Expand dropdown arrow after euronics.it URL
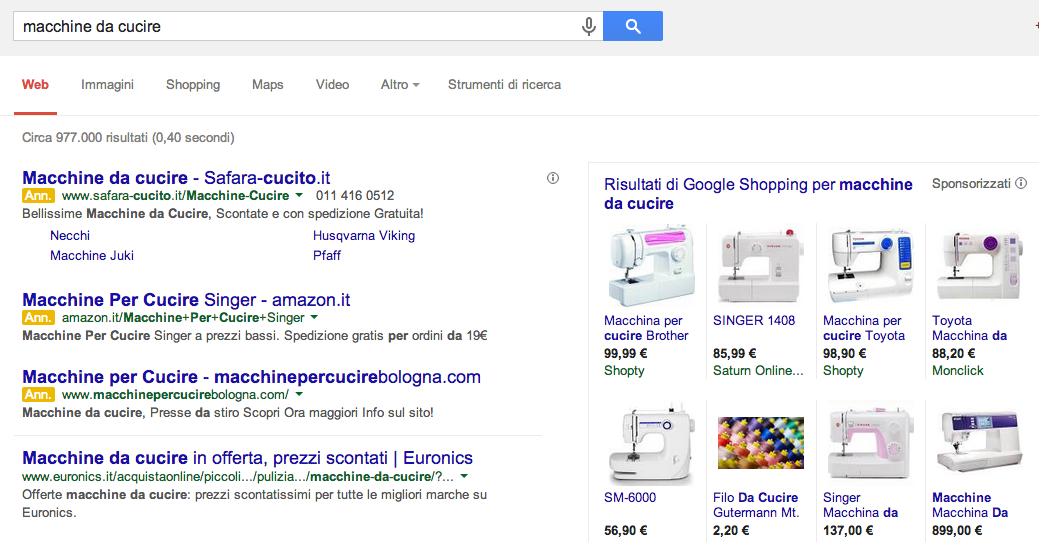 pyautogui.click(x=464, y=476)
